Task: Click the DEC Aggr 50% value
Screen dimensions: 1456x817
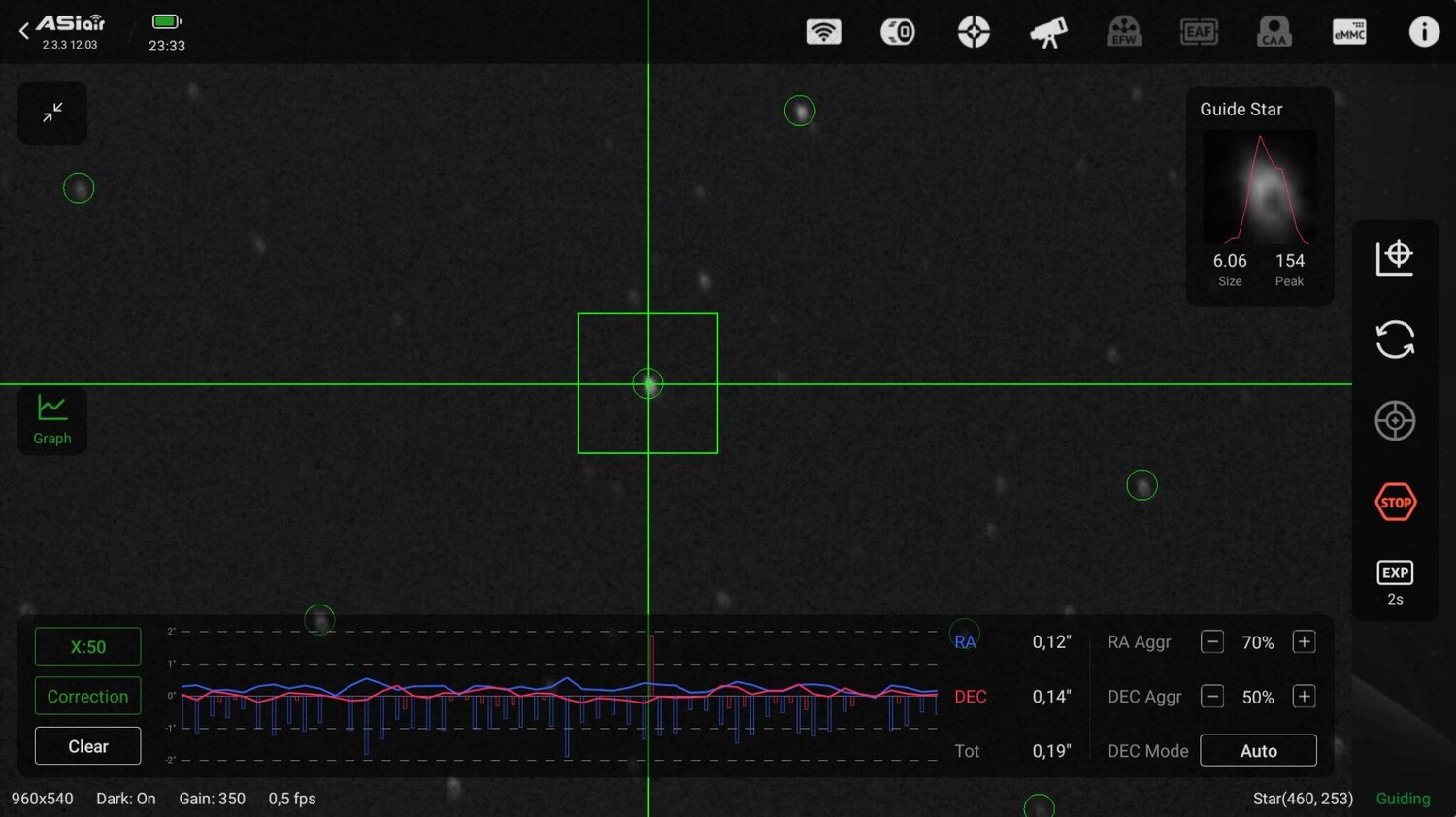Action: pyautogui.click(x=1258, y=697)
